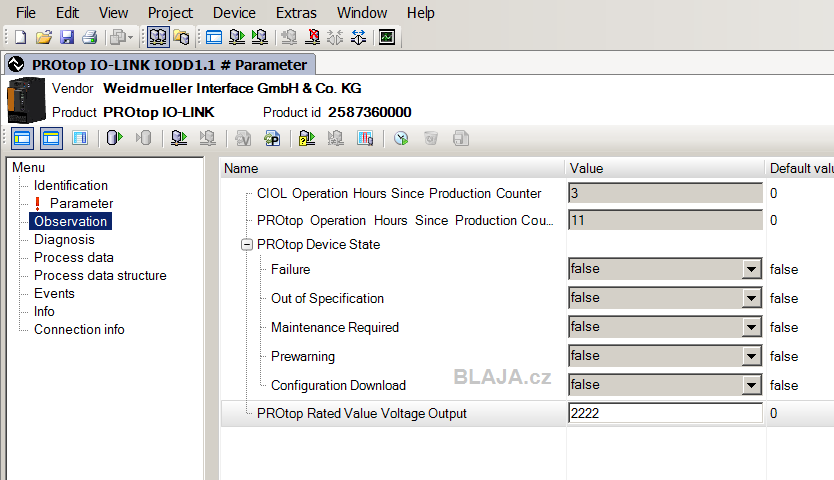834x480 pixels.
Task: Open the Maintenance Required value dropdown
Action: pyautogui.click(x=751, y=327)
